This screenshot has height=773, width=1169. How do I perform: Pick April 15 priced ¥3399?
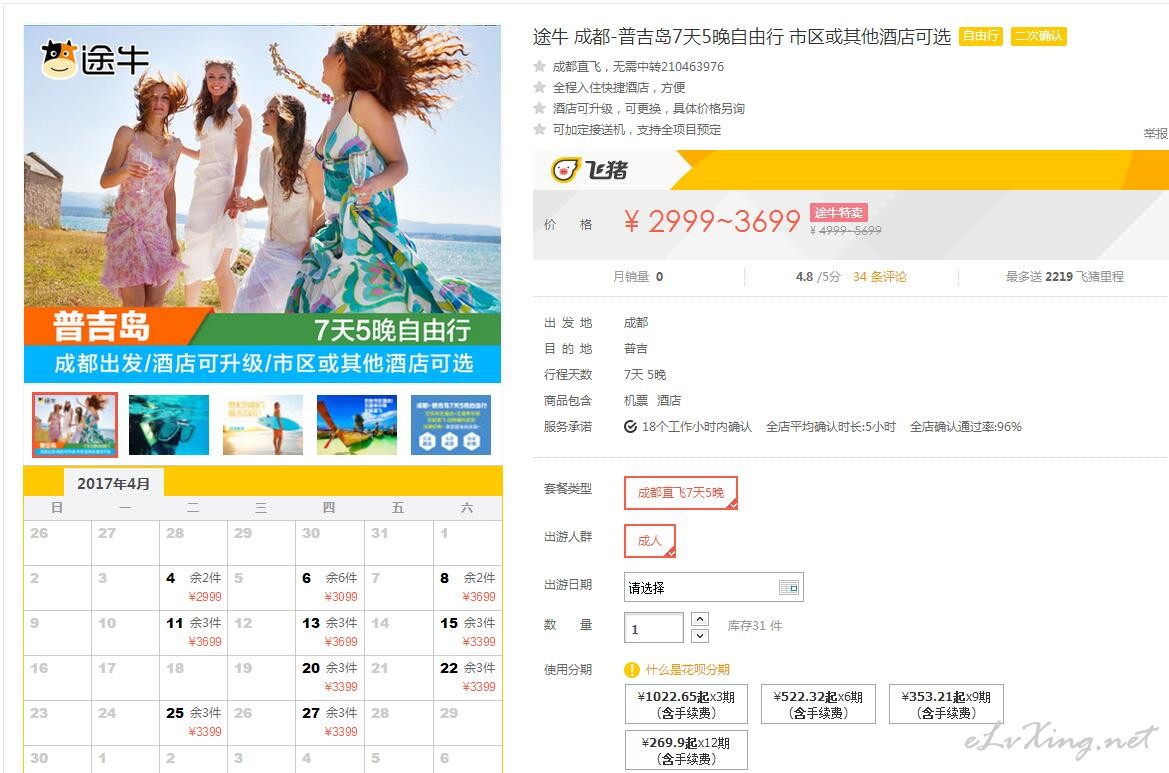pos(467,631)
